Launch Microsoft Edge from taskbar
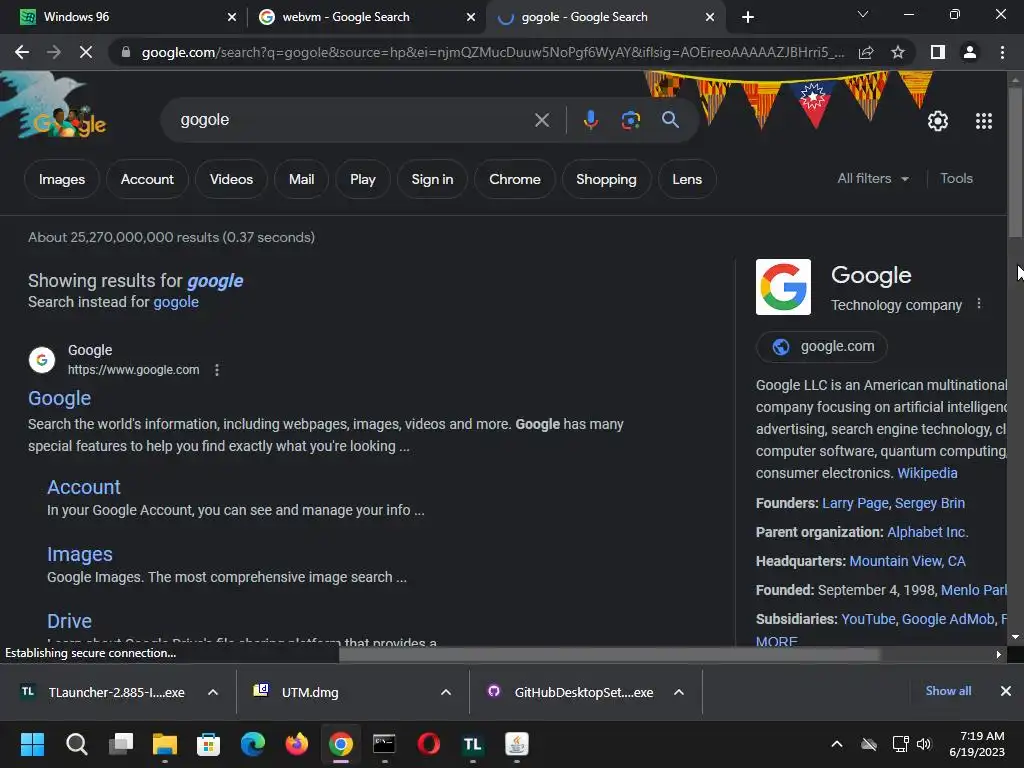Image resolution: width=1024 pixels, height=768 pixels. [253, 744]
